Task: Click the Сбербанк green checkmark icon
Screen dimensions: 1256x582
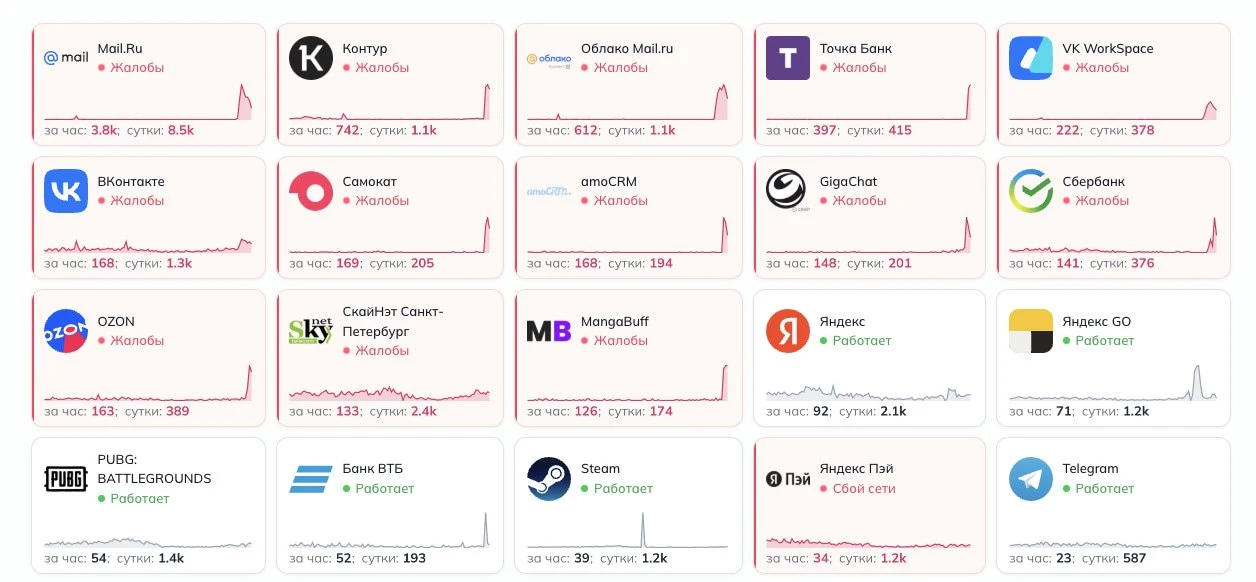Action: (x=1031, y=191)
